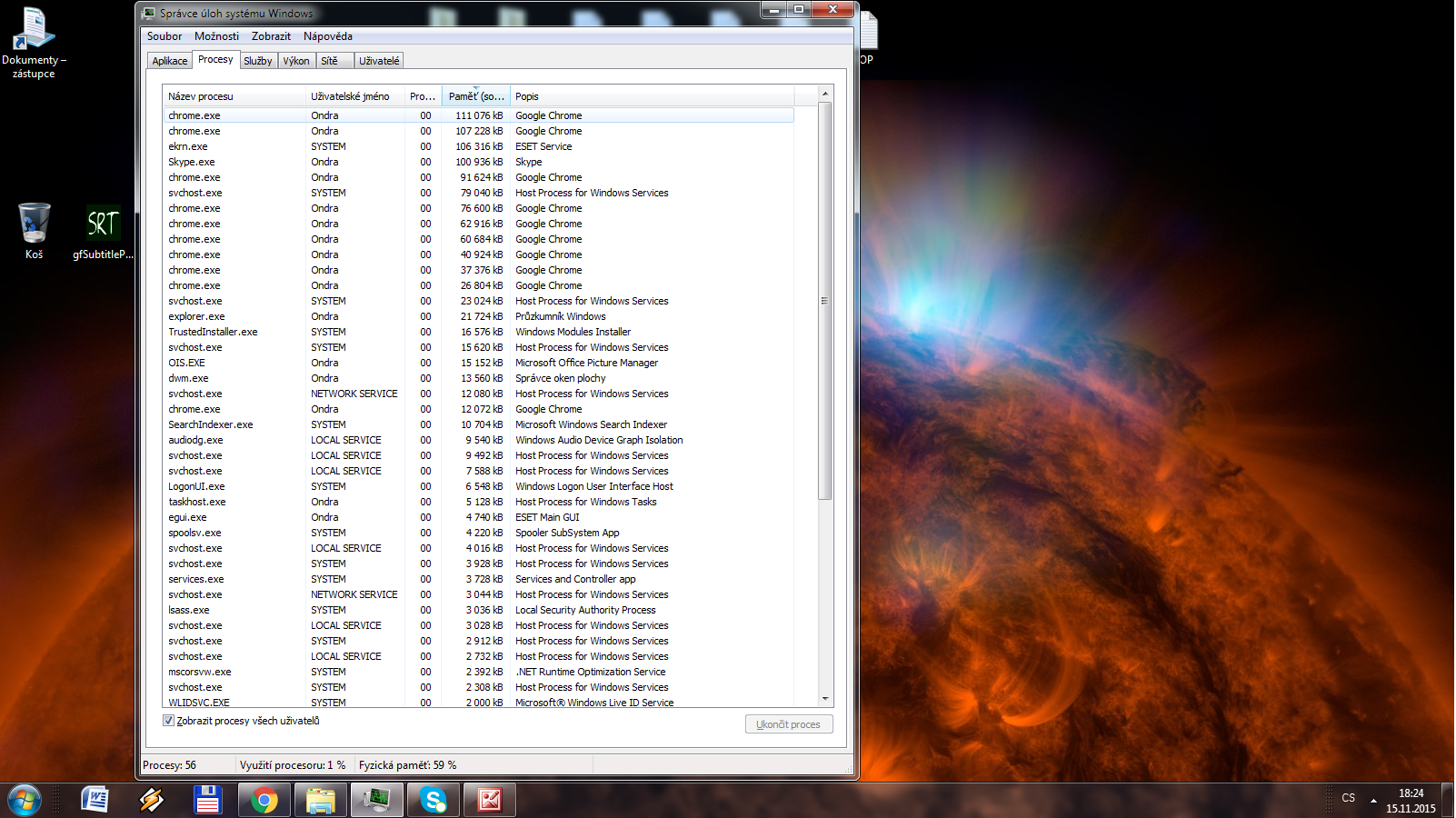Click the Ukončit proces button
The height and width of the screenshot is (818, 1456).
pyautogui.click(x=788, y=724)
